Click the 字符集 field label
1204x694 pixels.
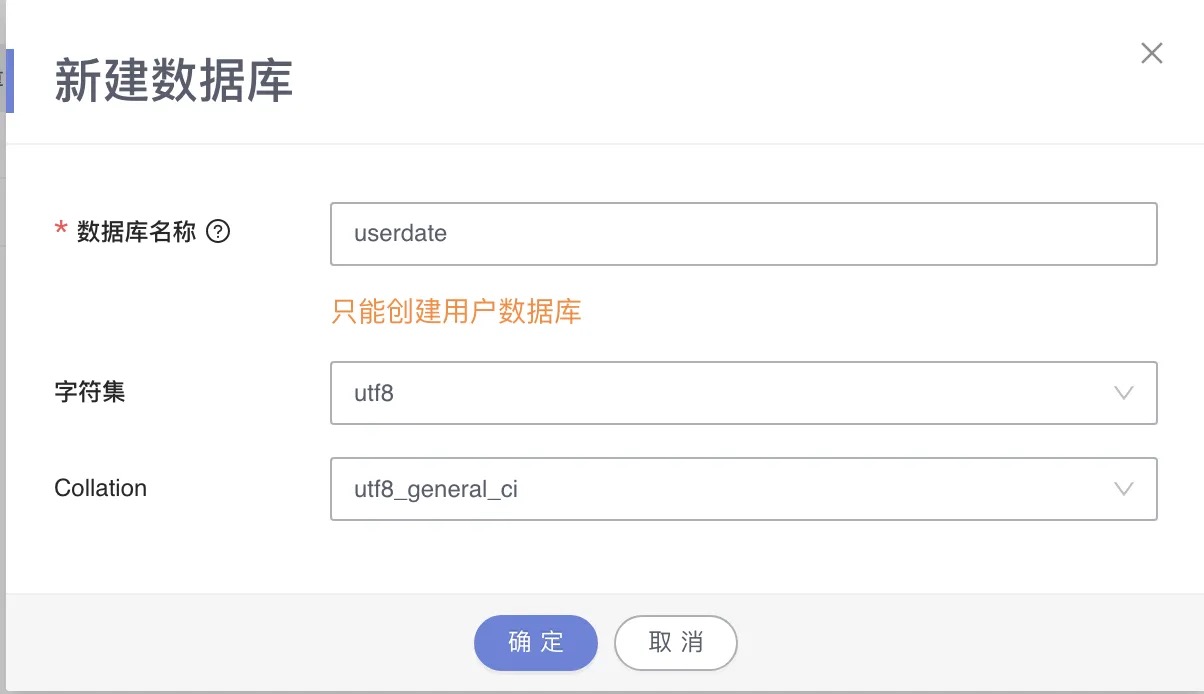click(x=90, y=391)
